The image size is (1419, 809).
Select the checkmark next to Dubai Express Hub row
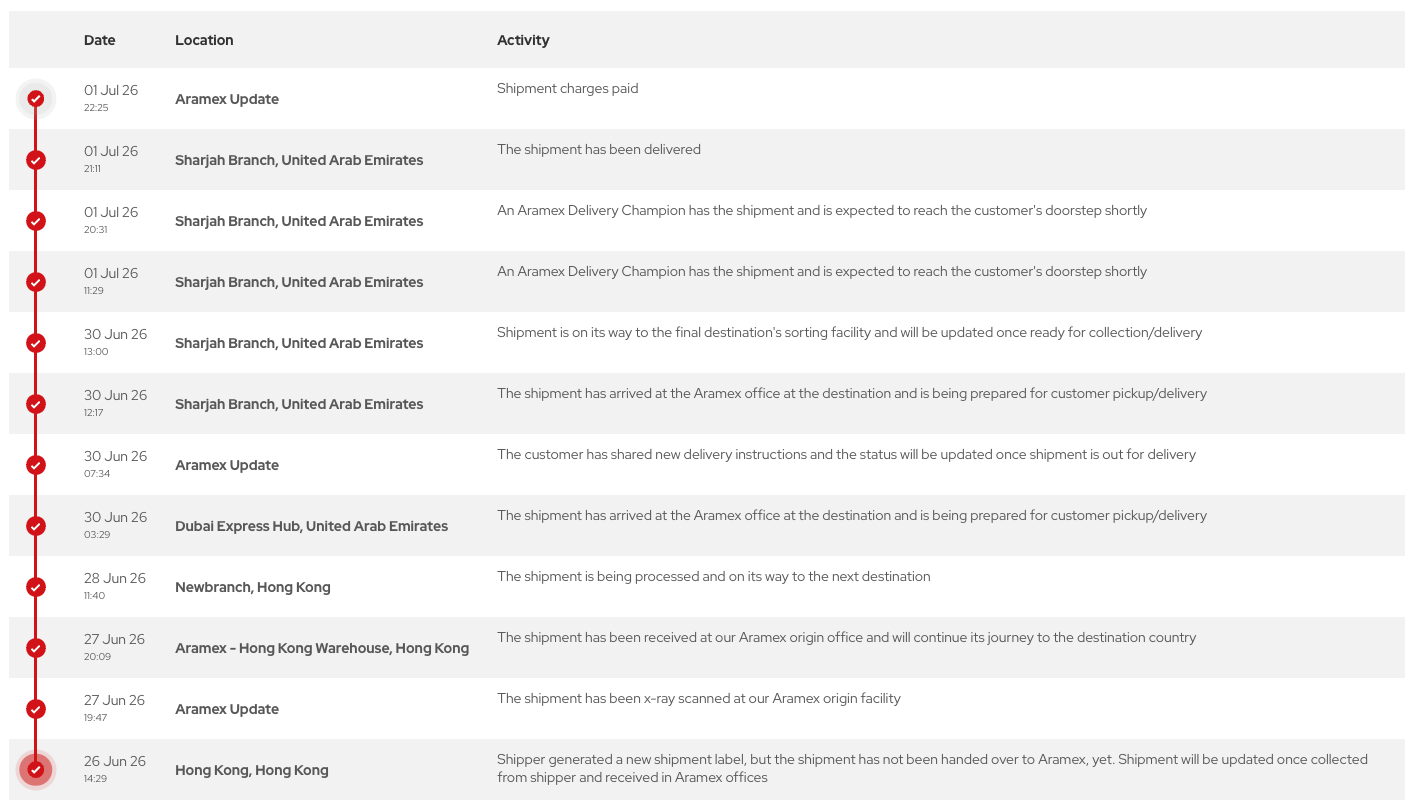36,526
